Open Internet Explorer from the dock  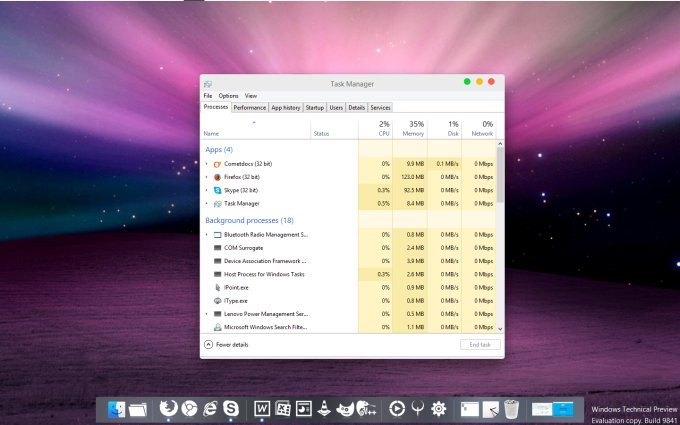211,408
